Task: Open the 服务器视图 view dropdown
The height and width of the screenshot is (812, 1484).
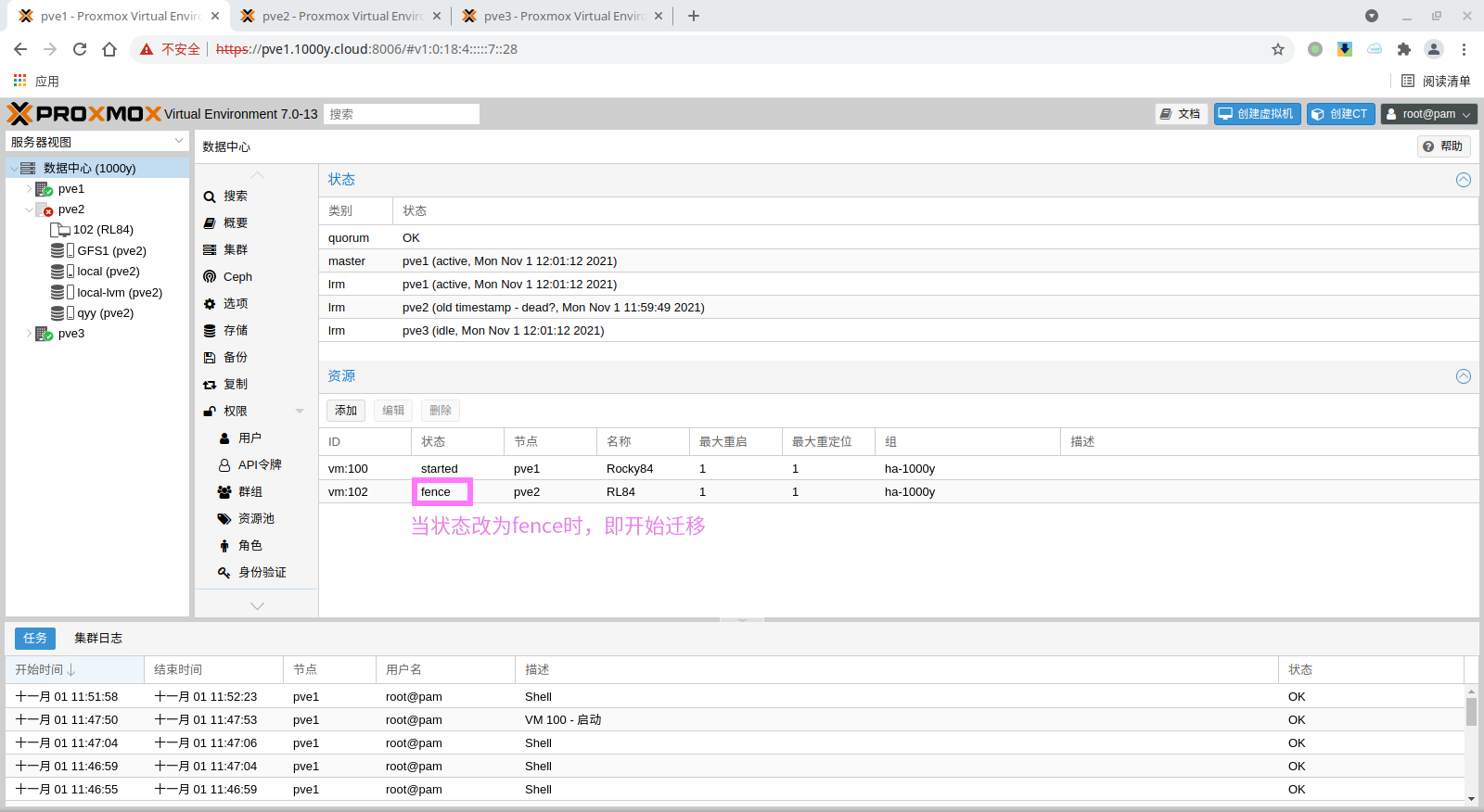Action: click(179, 141)
